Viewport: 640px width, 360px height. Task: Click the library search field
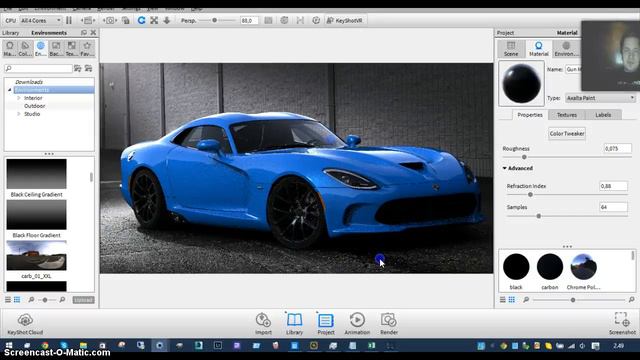tap(38, 68)
